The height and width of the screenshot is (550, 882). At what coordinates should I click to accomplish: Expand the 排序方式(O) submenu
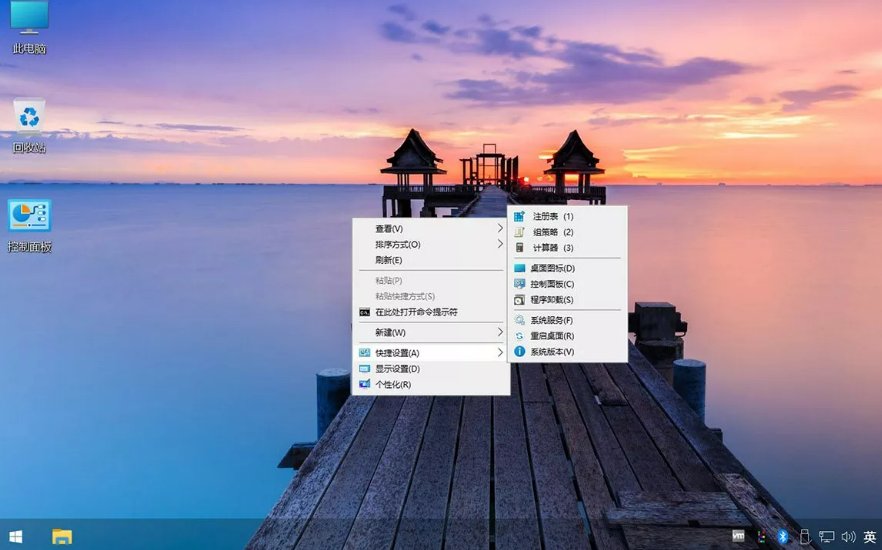point(430,245)
